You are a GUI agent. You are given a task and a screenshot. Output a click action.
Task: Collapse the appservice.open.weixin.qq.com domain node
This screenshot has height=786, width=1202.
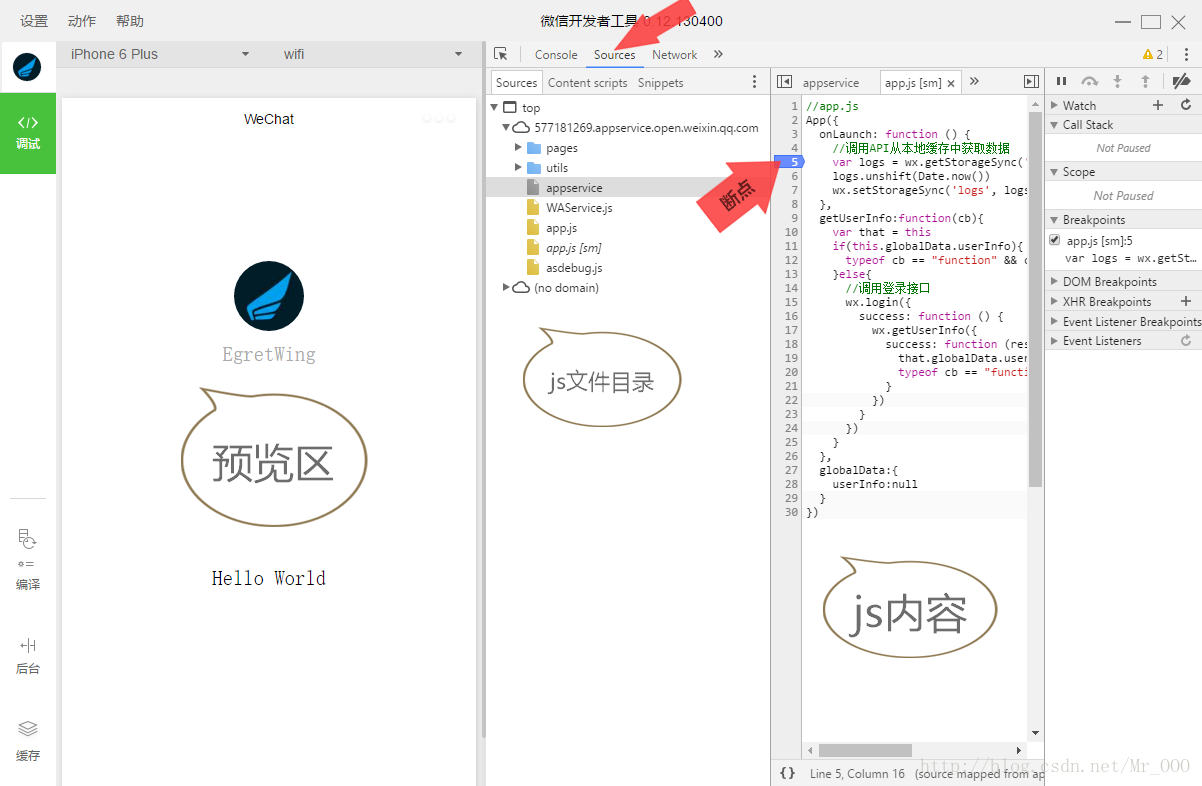(x=507, y=127)
